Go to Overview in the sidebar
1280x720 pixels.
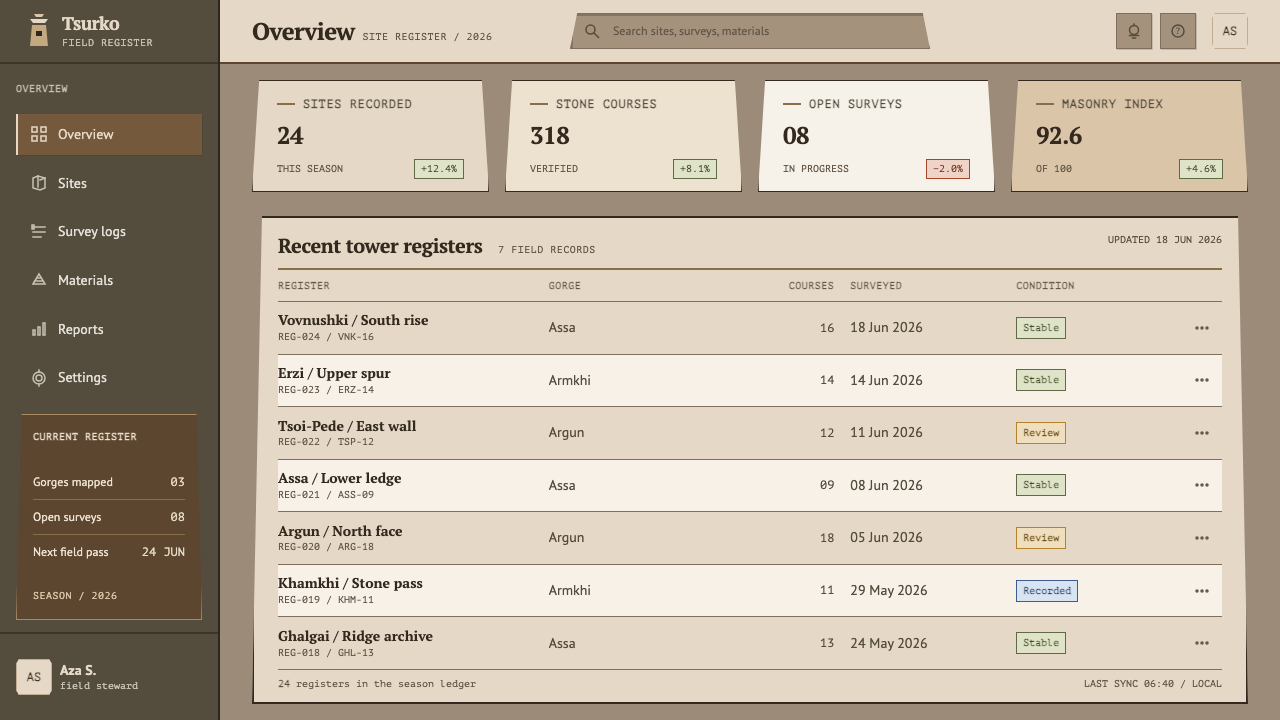coord(109,134)
